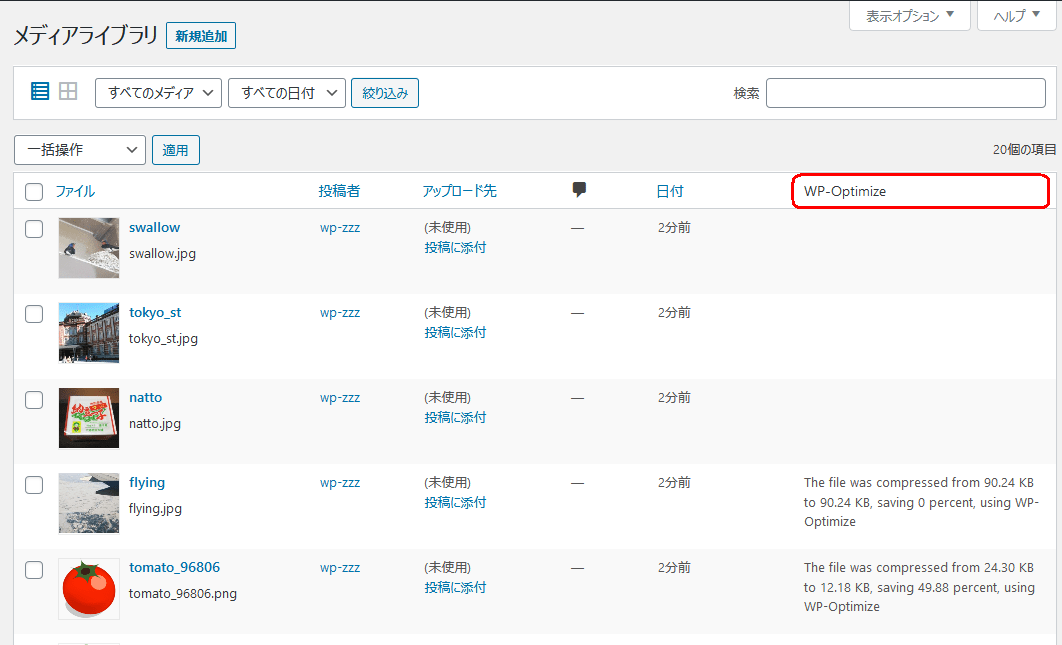The height and width of the screenshot is (645, 1062).
Task: Open the すべての日付 date dropdown
Action: (x=287, y=93)
